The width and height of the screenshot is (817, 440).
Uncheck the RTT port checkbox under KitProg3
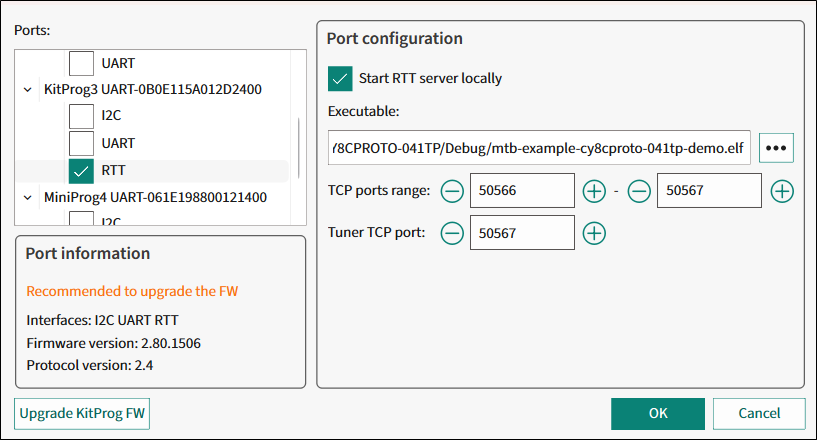point(81,171)
